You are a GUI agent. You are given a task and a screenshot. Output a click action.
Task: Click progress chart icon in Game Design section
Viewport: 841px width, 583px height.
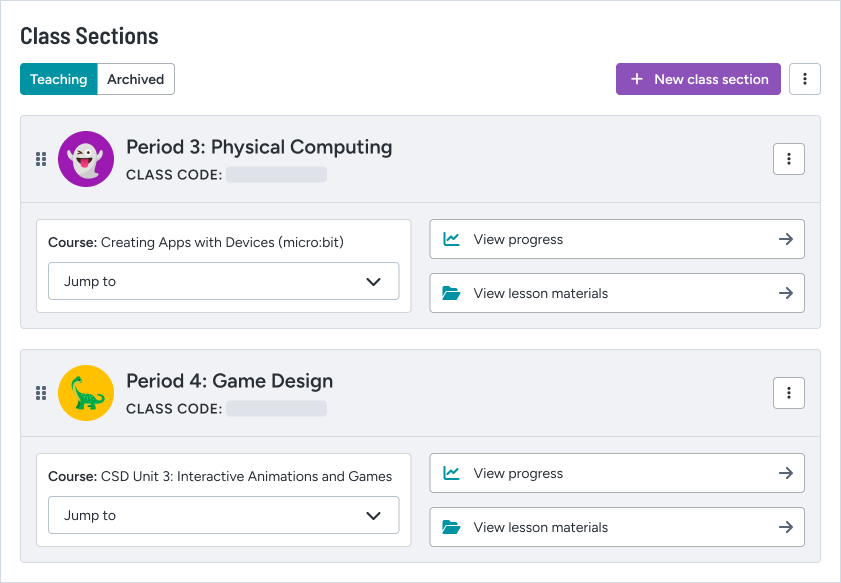coord(451,473)
